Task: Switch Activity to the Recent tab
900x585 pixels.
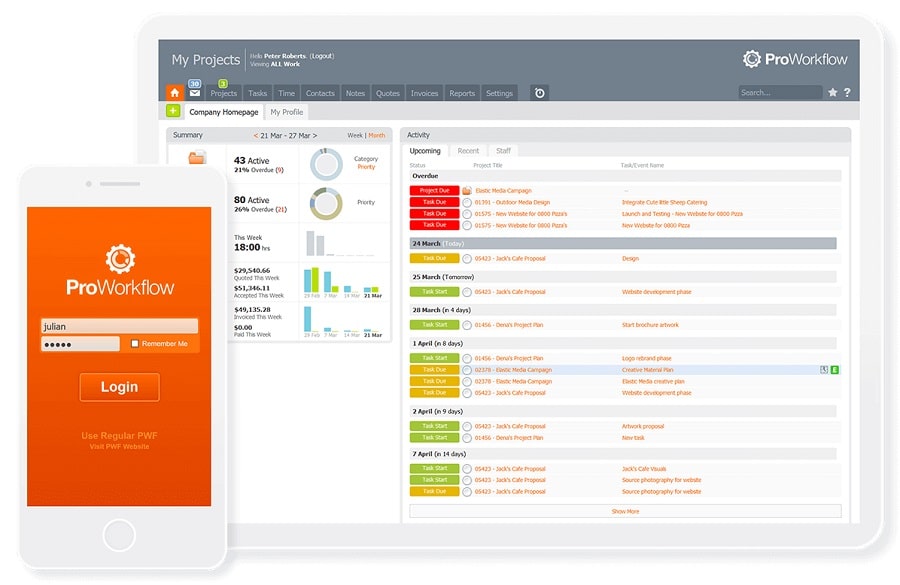Action: click(x=468, y=151)
